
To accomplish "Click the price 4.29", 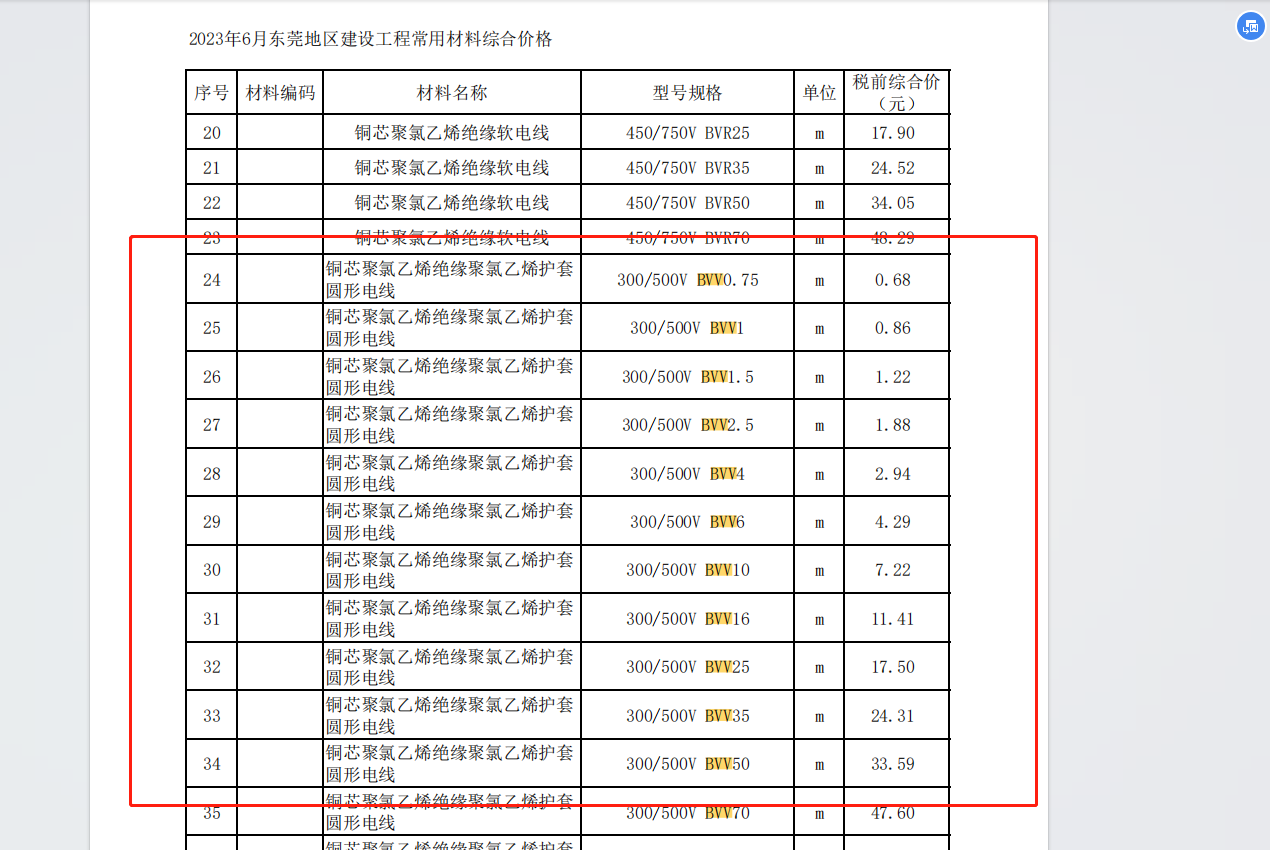I will pyautogui.click(x=893, y=522).
